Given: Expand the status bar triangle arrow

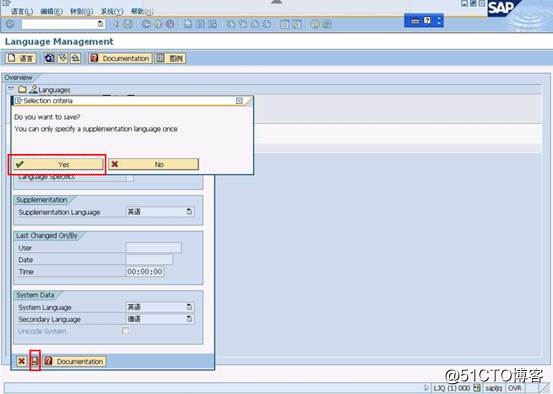Looking at the screenshot, I should [x=427, y=388].
